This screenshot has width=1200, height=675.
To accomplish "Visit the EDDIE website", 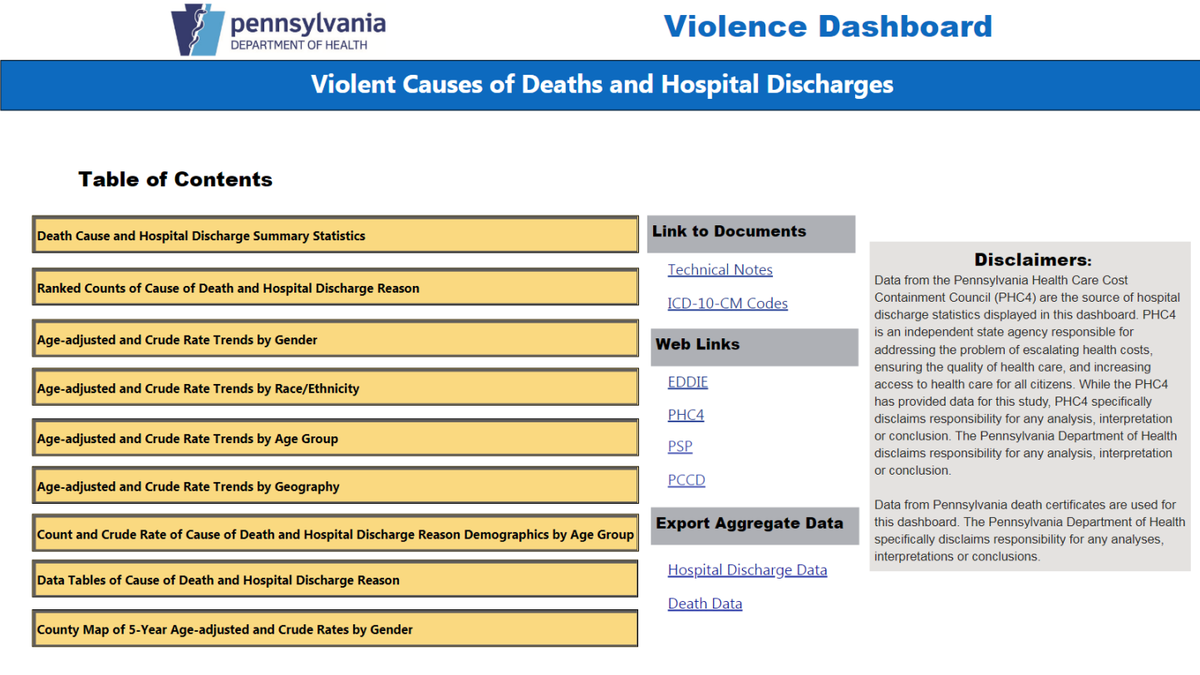I will point(687,381).
